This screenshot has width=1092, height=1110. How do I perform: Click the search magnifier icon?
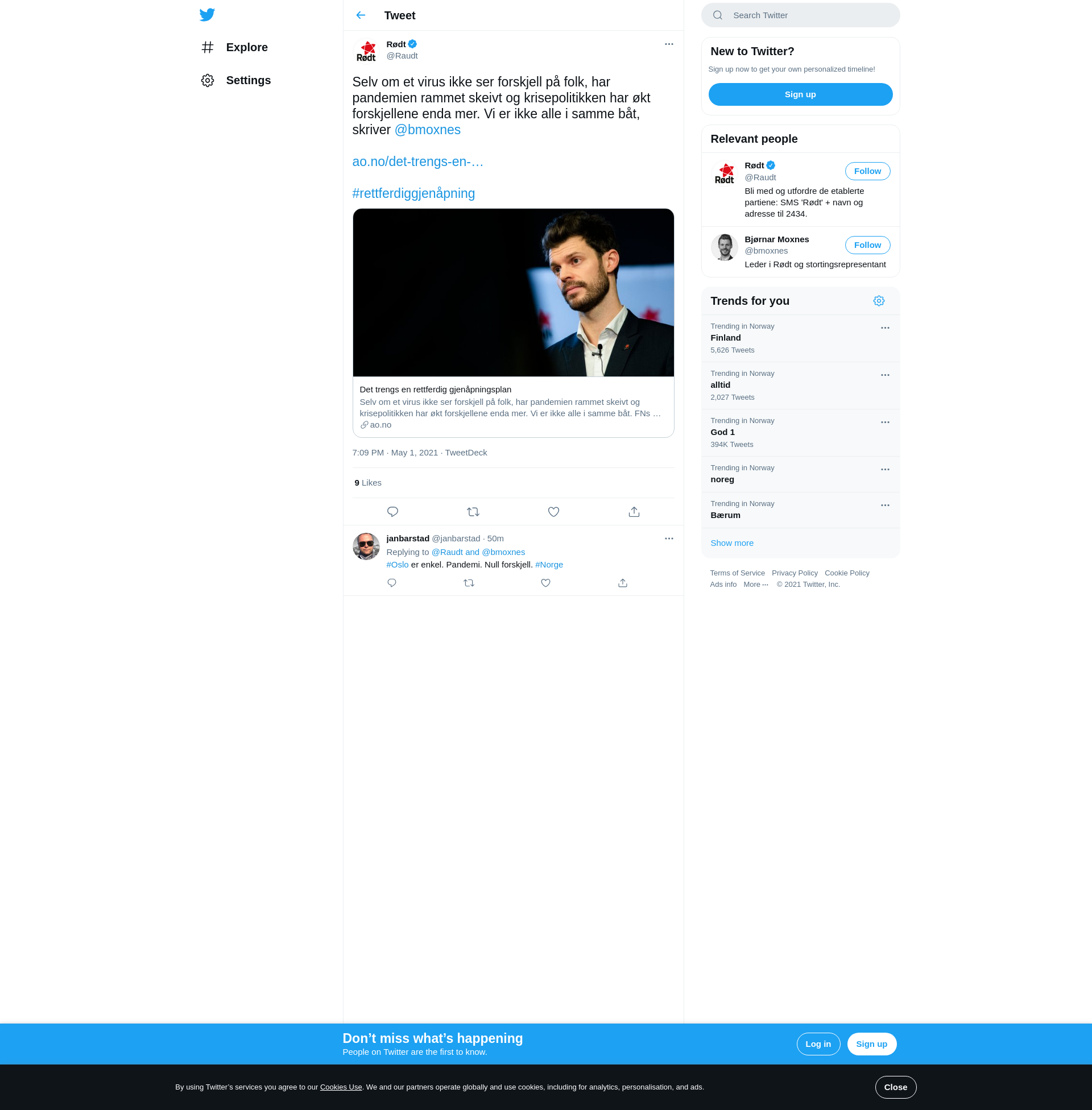[x=718, y=15]
